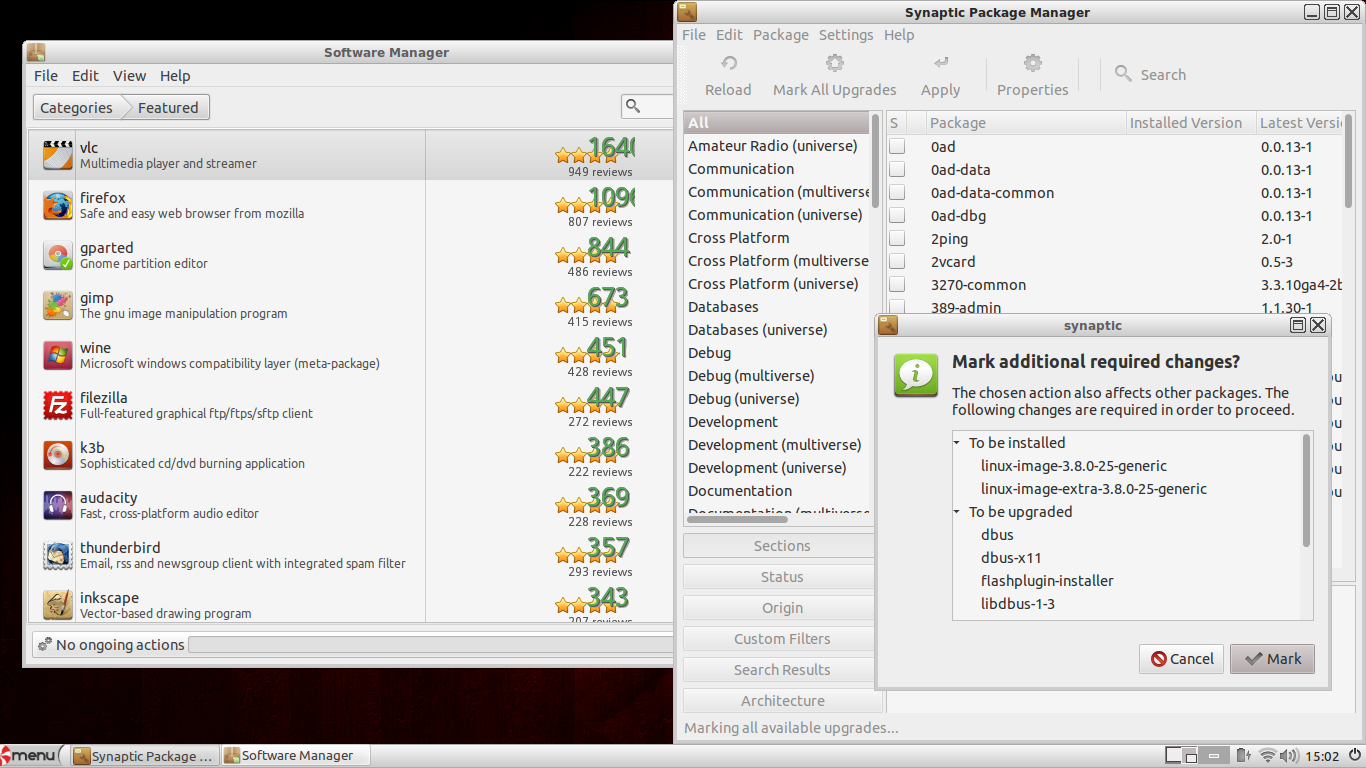The width and height of the screenshot is (1366, 768).
Task: Click the gparted icon in Software Manager
Action: tap(58, 255)
